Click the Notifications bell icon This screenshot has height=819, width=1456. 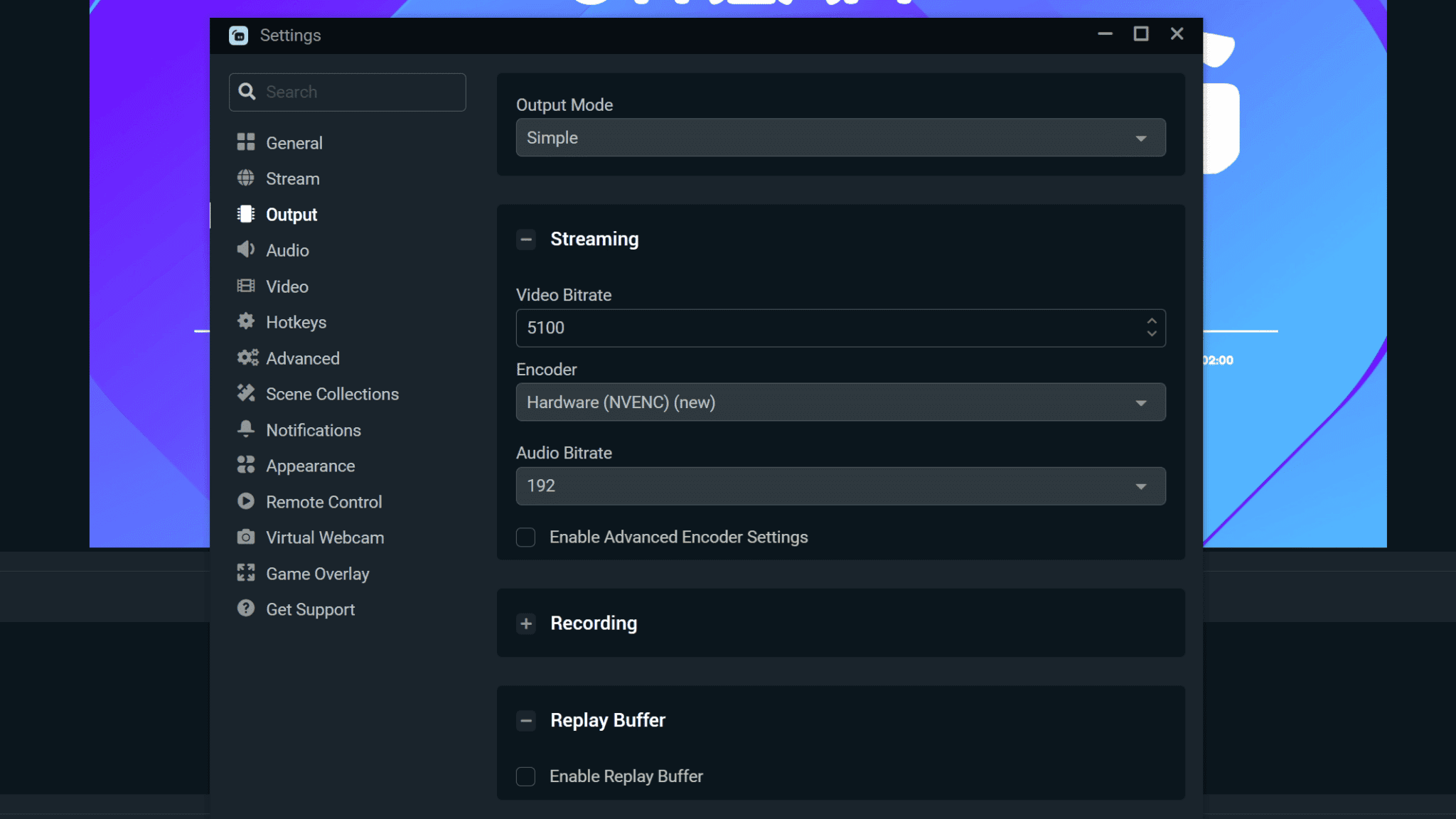[245, 429]
